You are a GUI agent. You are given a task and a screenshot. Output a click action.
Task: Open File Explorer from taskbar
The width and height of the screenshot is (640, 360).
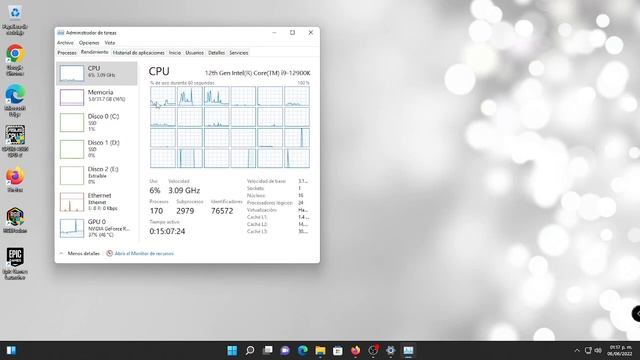[320, 351]
